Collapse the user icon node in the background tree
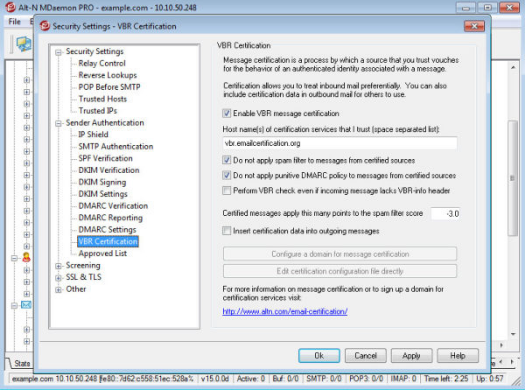Viewport: 526px width, 391px height. click(14, 258)
